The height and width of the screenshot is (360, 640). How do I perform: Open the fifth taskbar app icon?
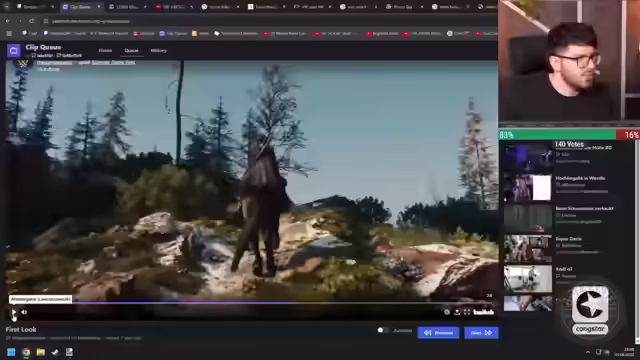(x=69, y=352)
